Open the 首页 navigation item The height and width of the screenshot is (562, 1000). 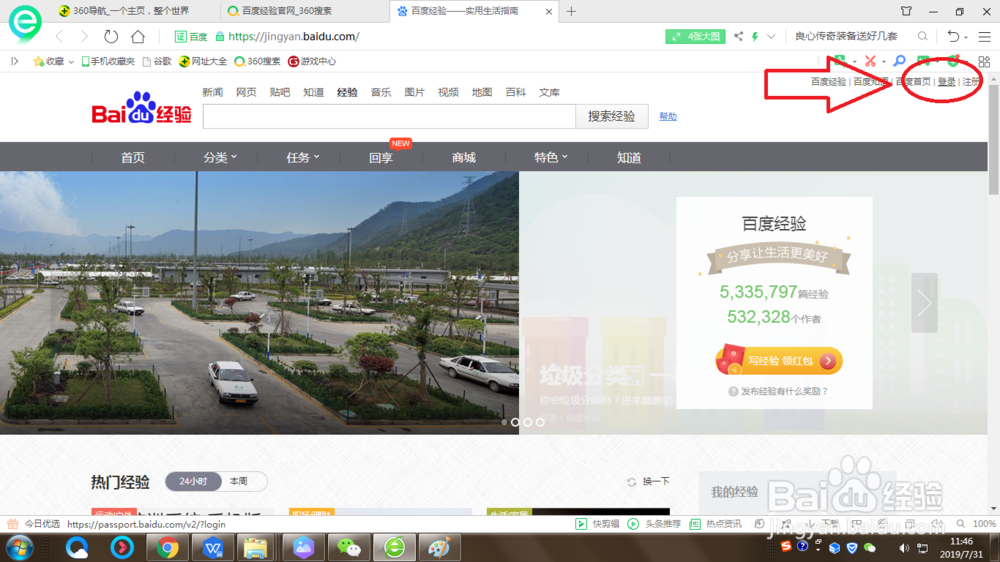coord(133,158)
